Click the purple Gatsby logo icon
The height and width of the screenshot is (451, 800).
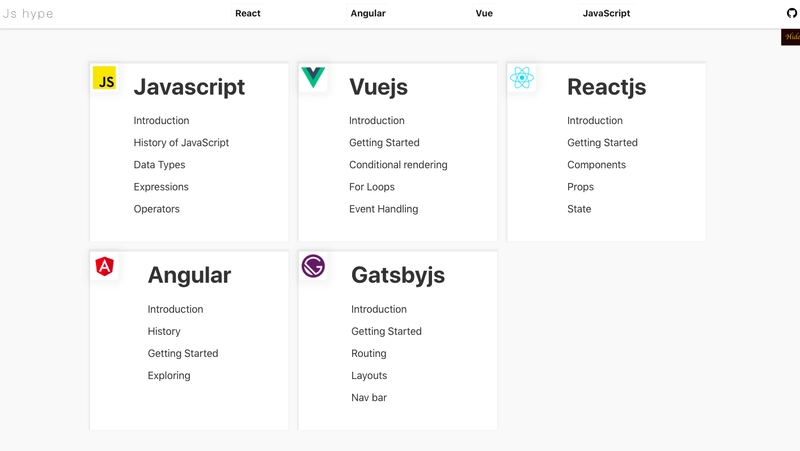(313, 266)
